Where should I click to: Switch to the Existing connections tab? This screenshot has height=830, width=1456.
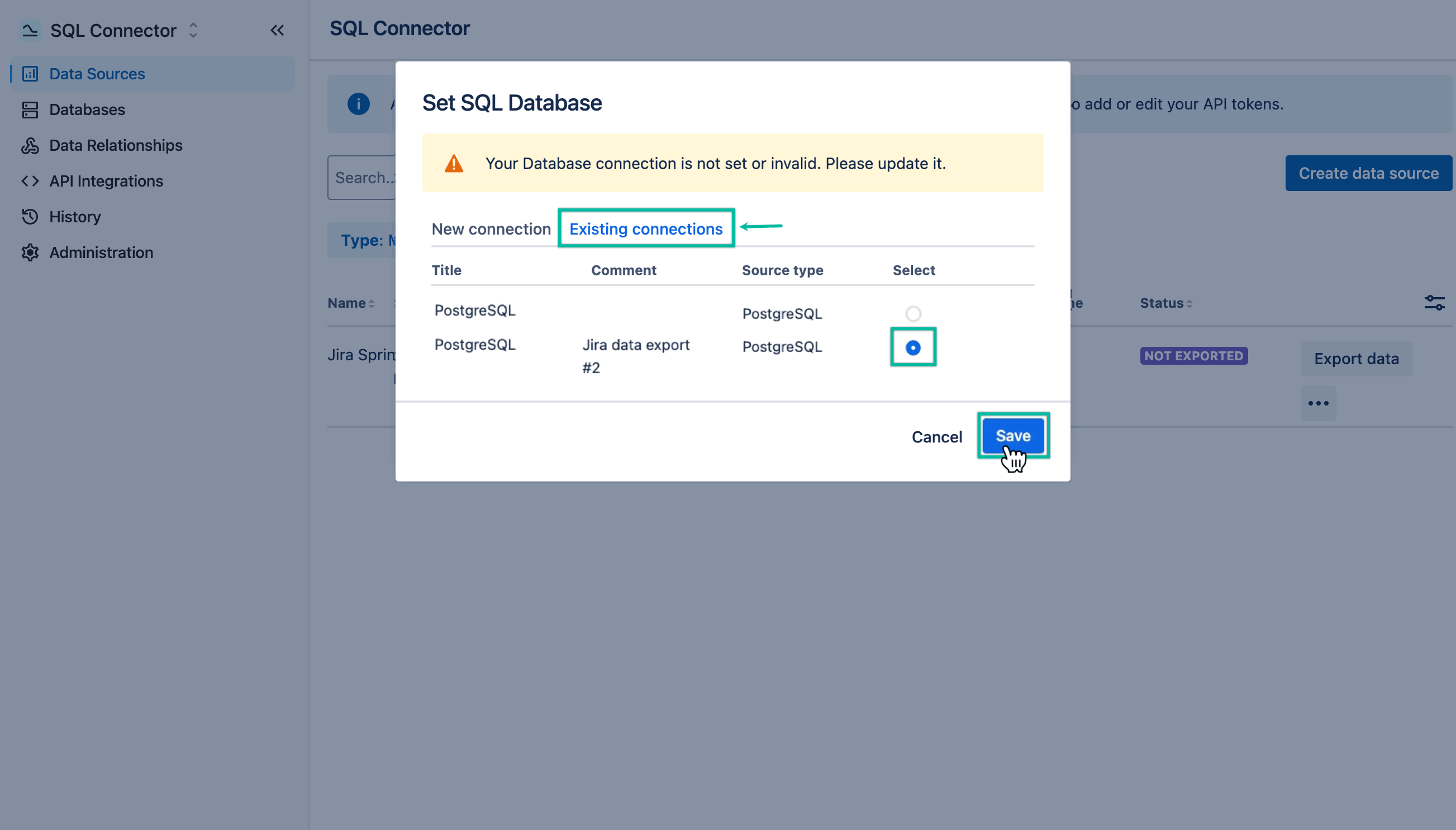(646, 228)
